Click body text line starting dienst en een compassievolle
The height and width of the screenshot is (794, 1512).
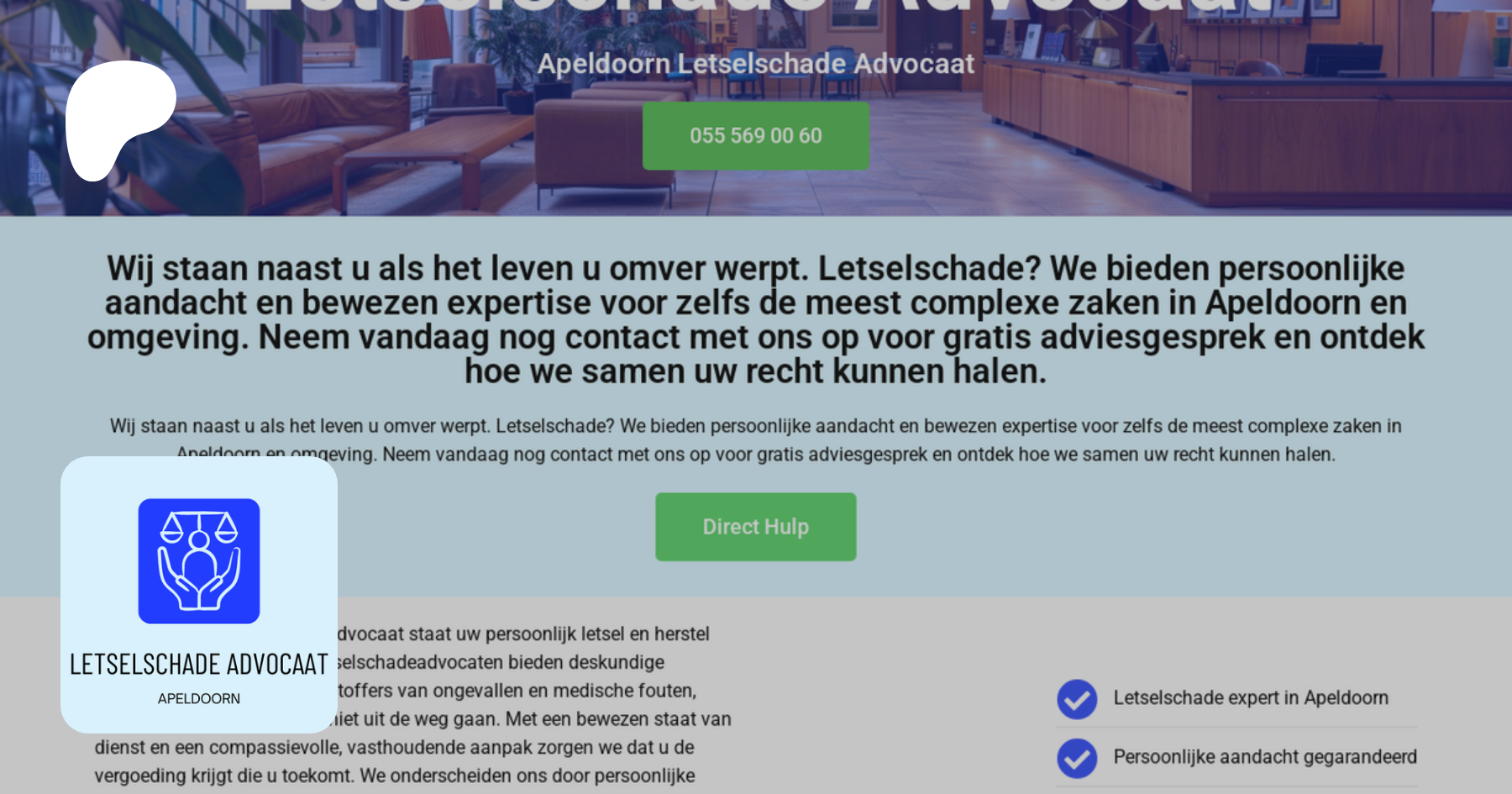[x=394, y=747]
